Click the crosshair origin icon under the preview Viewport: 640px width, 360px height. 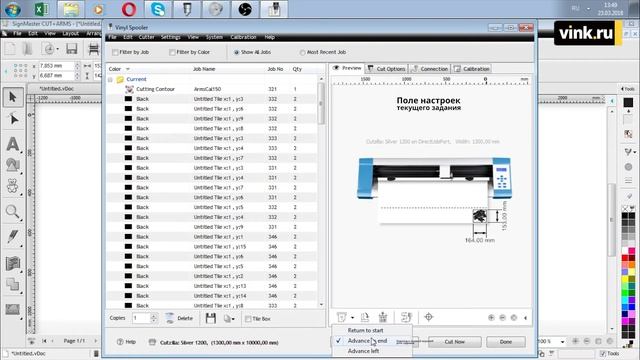pyautogui.click(x=429, y=317)
